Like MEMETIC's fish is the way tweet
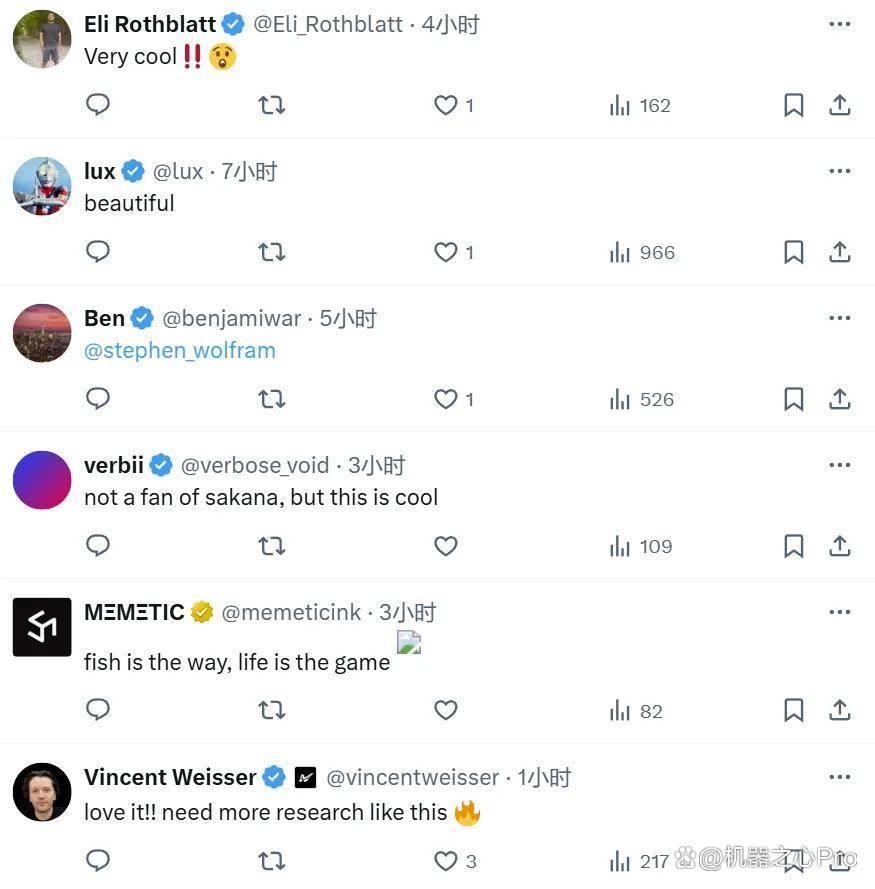Screen dimensions: 875x889 point(446,710)
